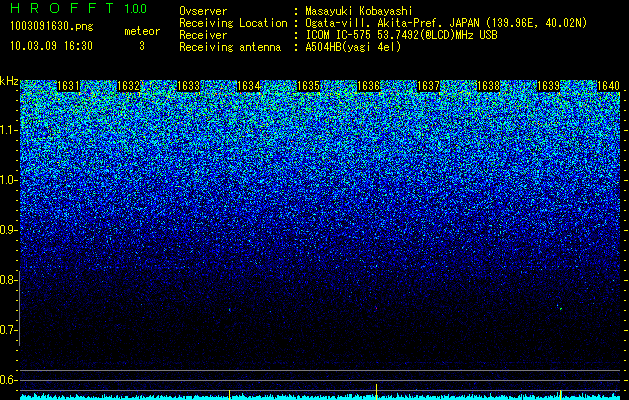Select the 0.6 frequency axis label
This screenshot has width=629, height=400.
(8, 380)
